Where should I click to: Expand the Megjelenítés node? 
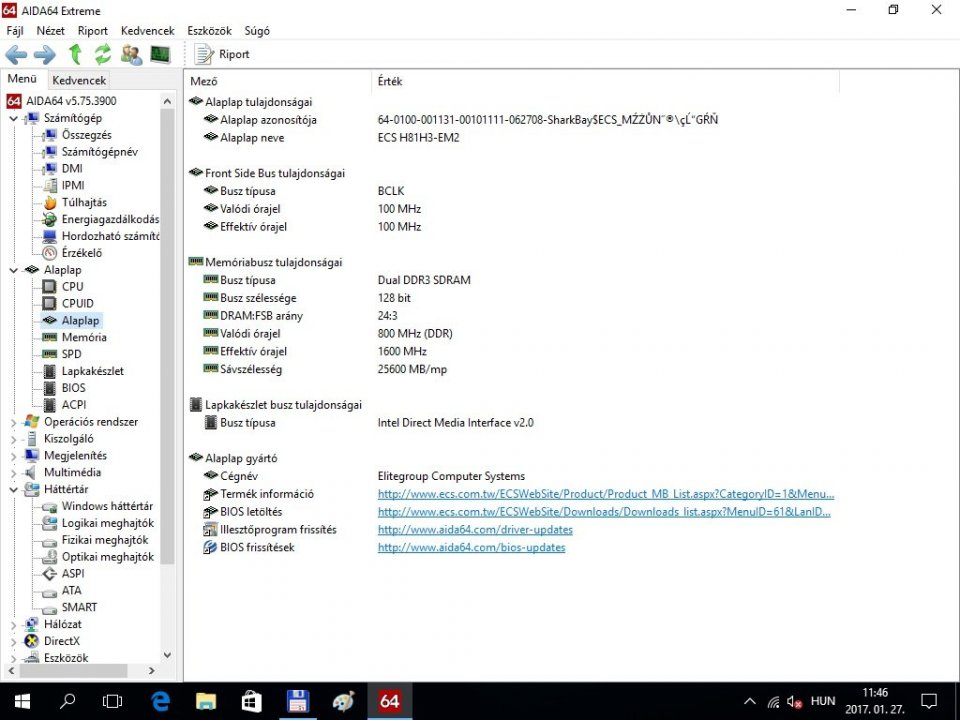[x=13, y=456]
